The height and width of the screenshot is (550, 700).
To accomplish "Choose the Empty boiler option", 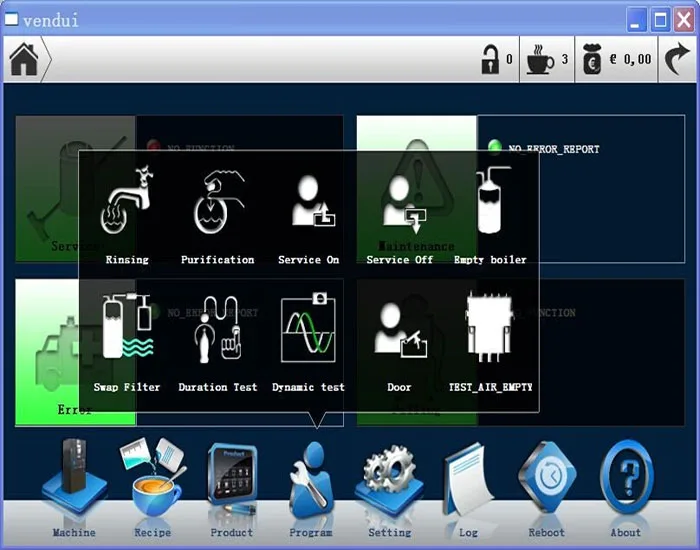I will click(490, 206).
